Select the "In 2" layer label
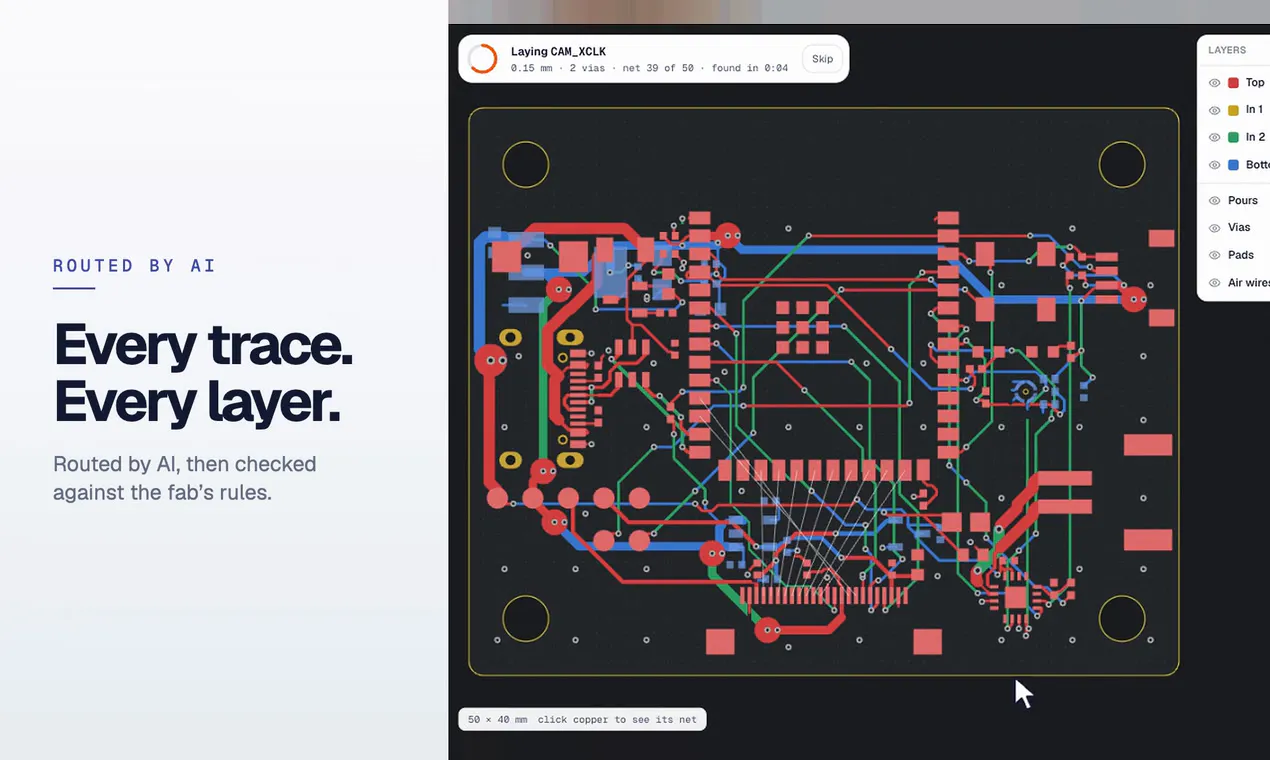Image resolution: width=1270 pixels, height=760 pixels. point(1255,137)
